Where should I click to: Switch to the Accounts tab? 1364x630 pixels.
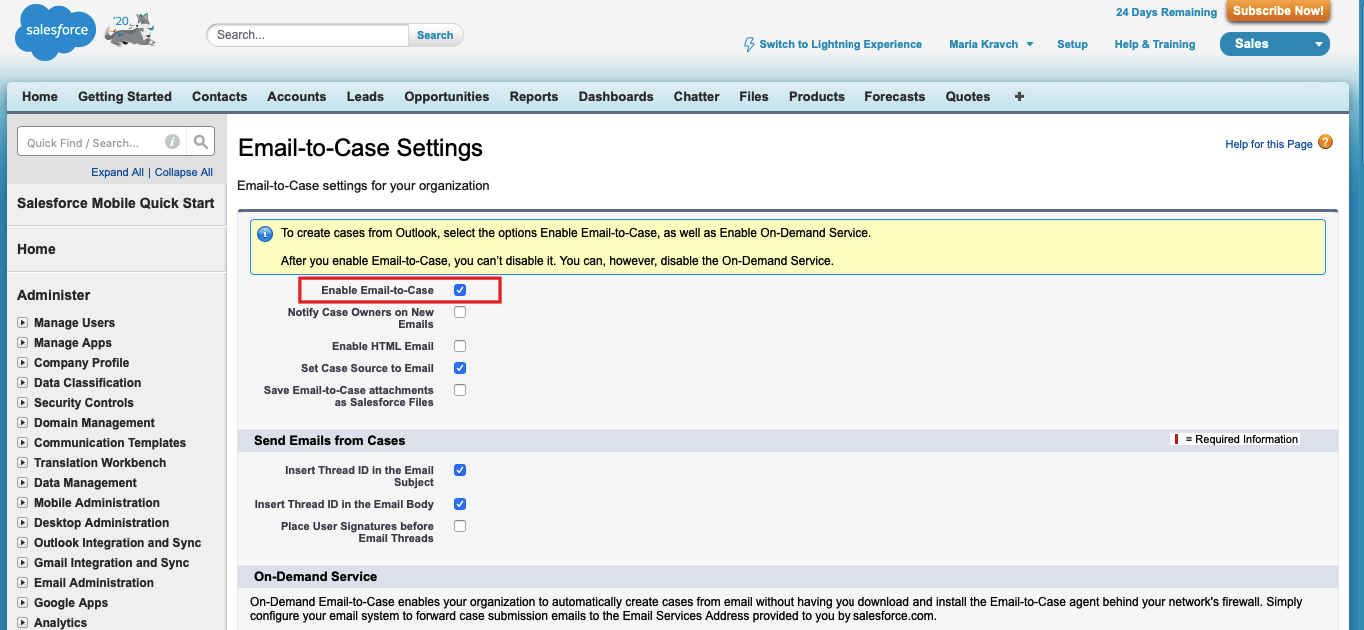(x=296, y=97)
